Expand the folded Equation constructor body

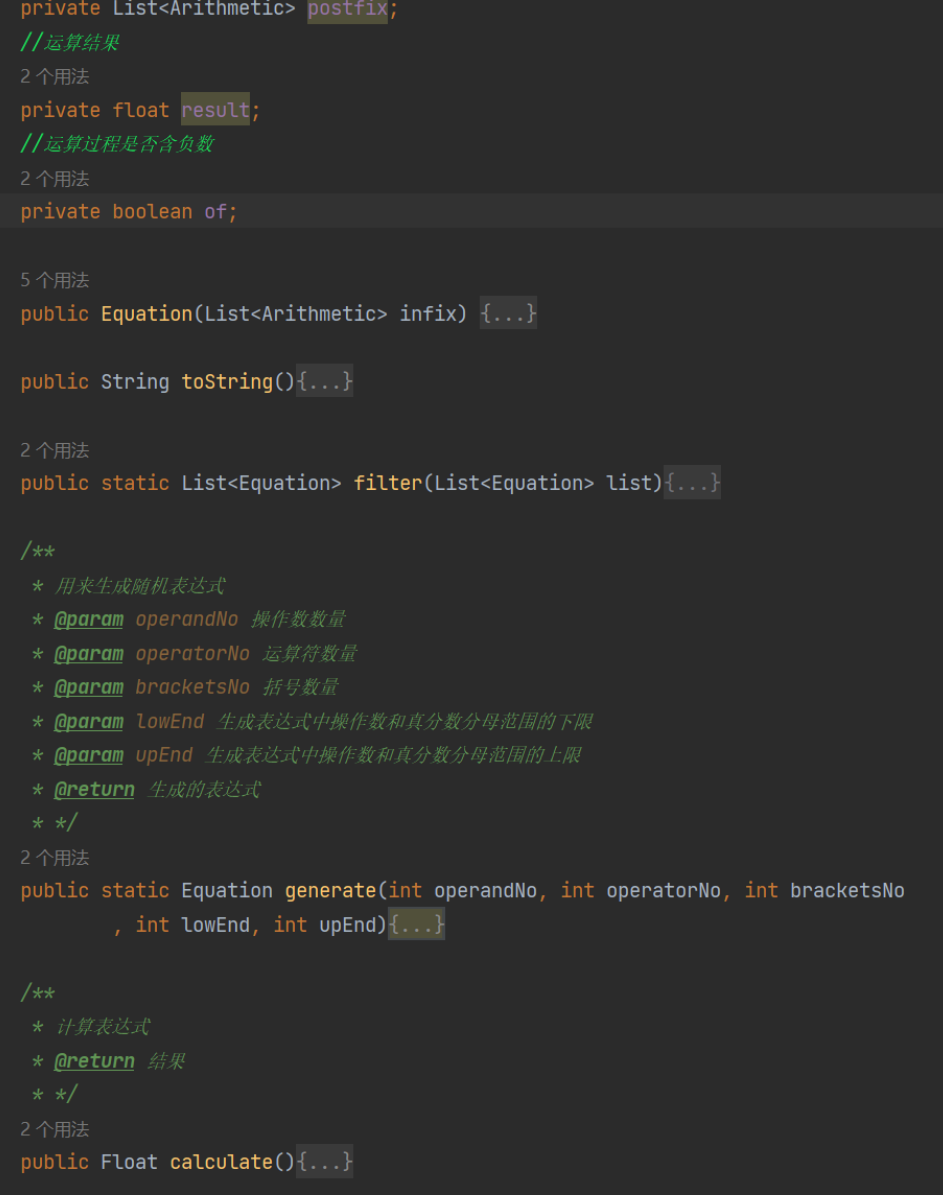click(508, 314)
